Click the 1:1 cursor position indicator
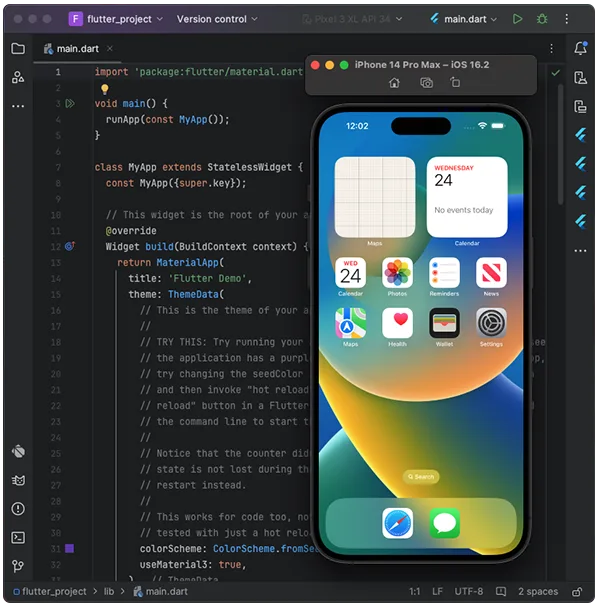This screenshot has width=600, height=607. coord(414,592)
